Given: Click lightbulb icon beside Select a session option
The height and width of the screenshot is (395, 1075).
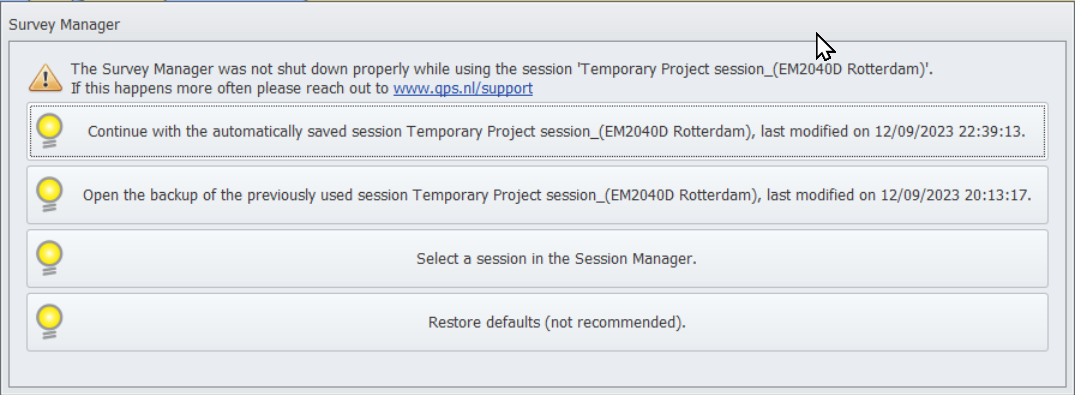Looking at the screenshot, I should coord(49,259).
